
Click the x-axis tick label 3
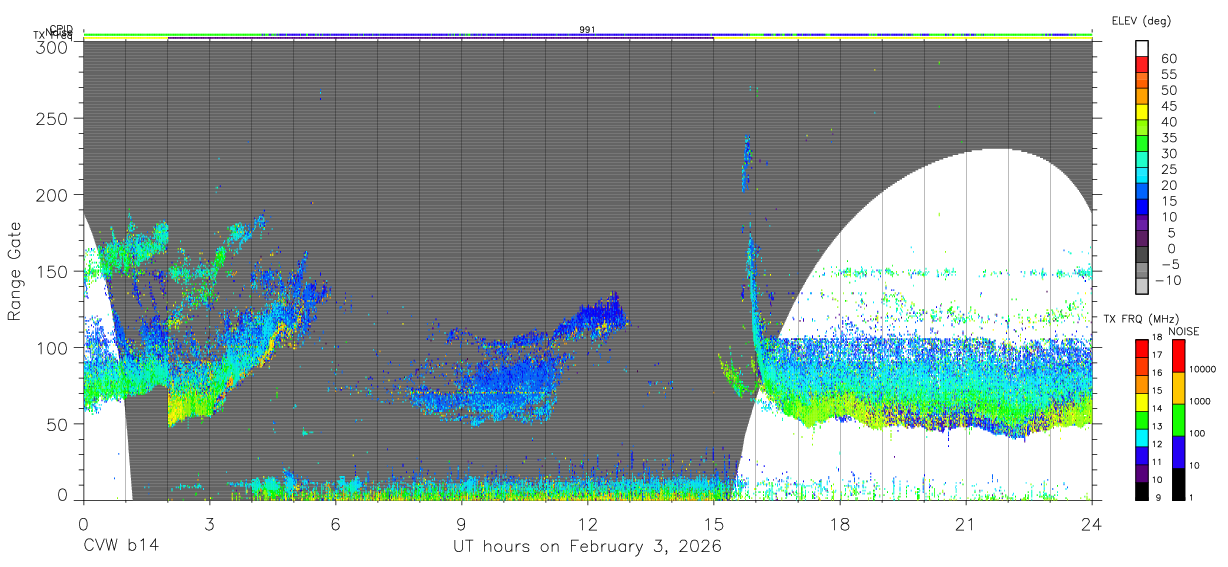[209, 523]
